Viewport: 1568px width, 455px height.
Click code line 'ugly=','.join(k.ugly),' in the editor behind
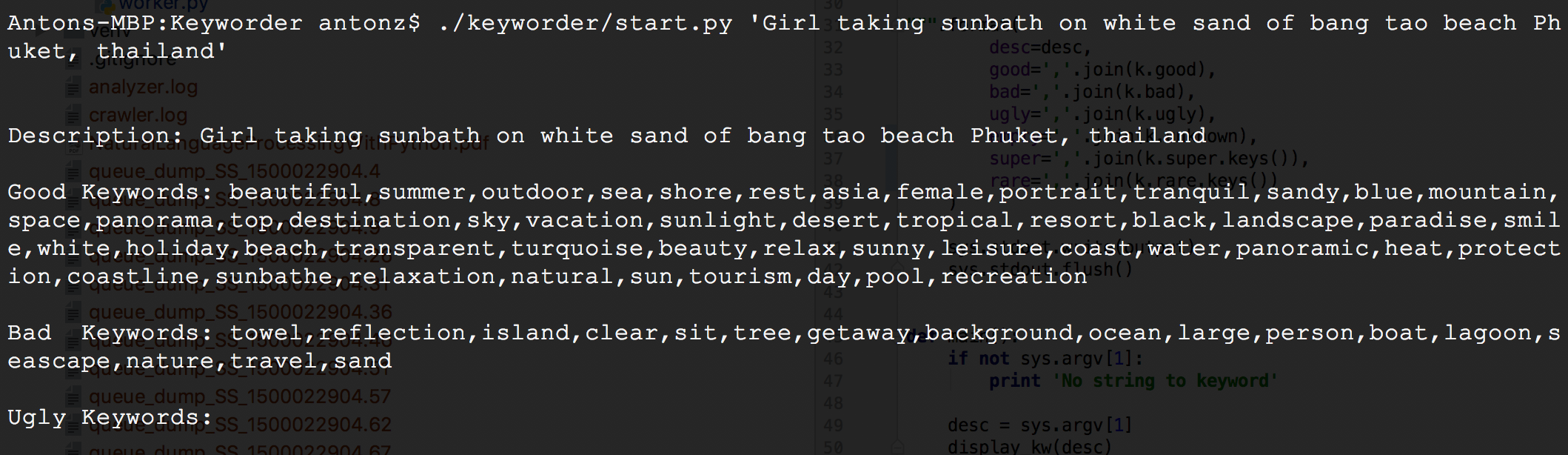(1103, 114)
